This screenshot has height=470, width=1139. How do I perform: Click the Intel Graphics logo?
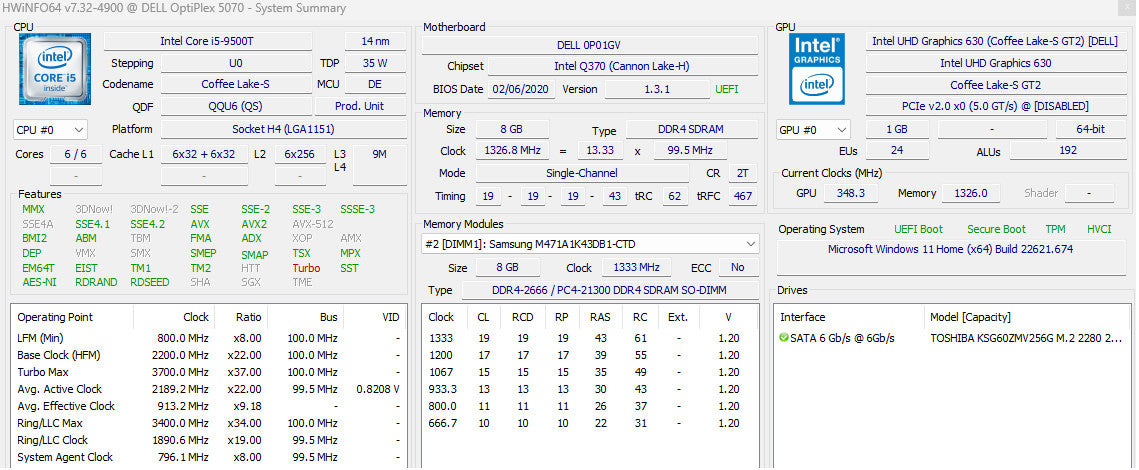[x=816, y=68]
